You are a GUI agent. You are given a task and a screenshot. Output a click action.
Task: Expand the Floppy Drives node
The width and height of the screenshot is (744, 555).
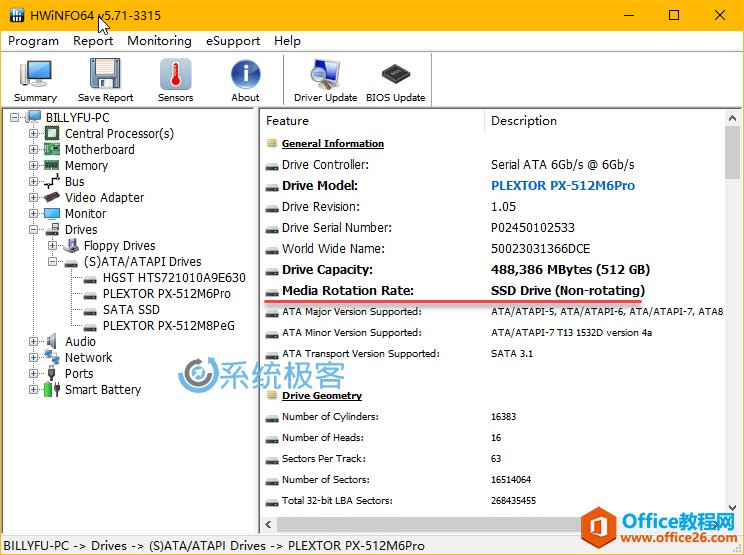click(52, 245)
